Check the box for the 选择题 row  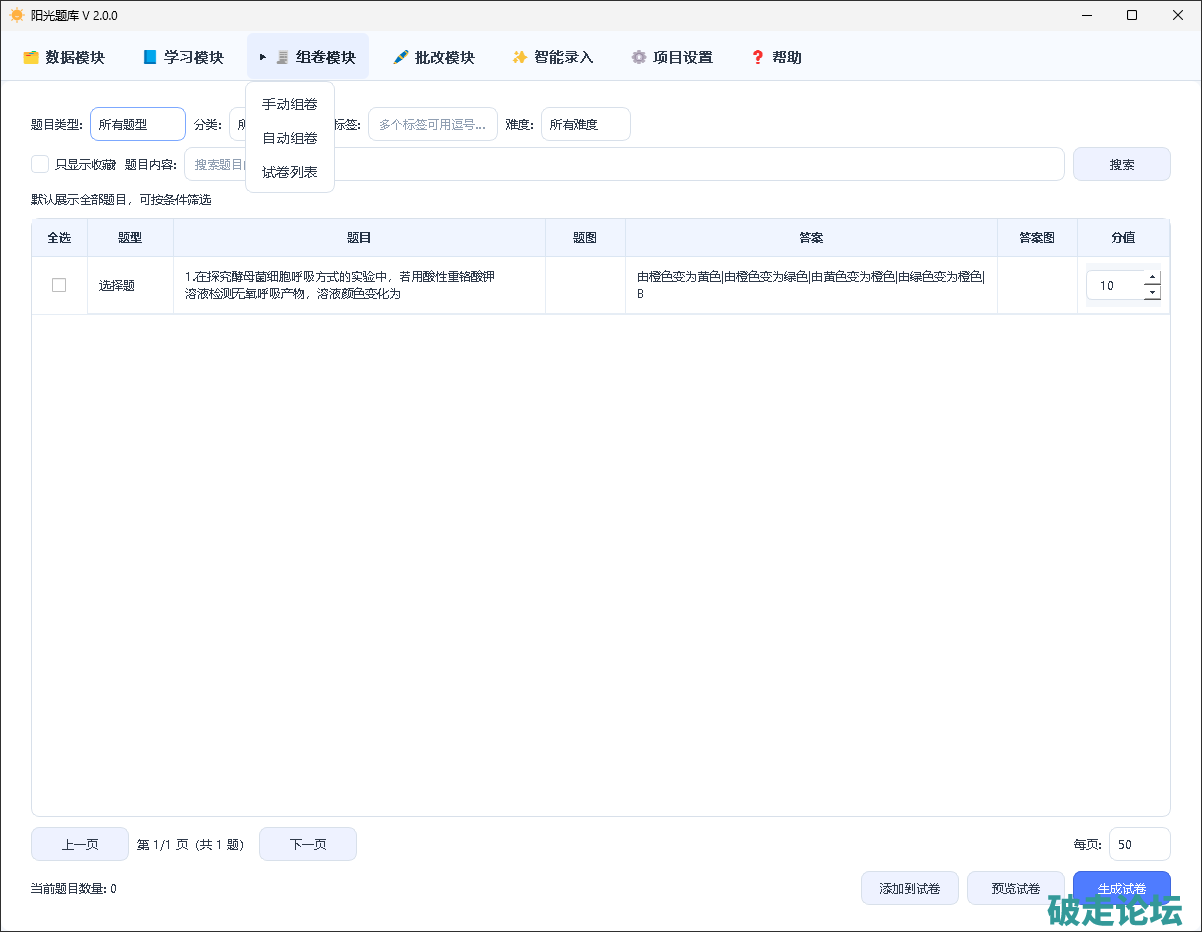59,285
